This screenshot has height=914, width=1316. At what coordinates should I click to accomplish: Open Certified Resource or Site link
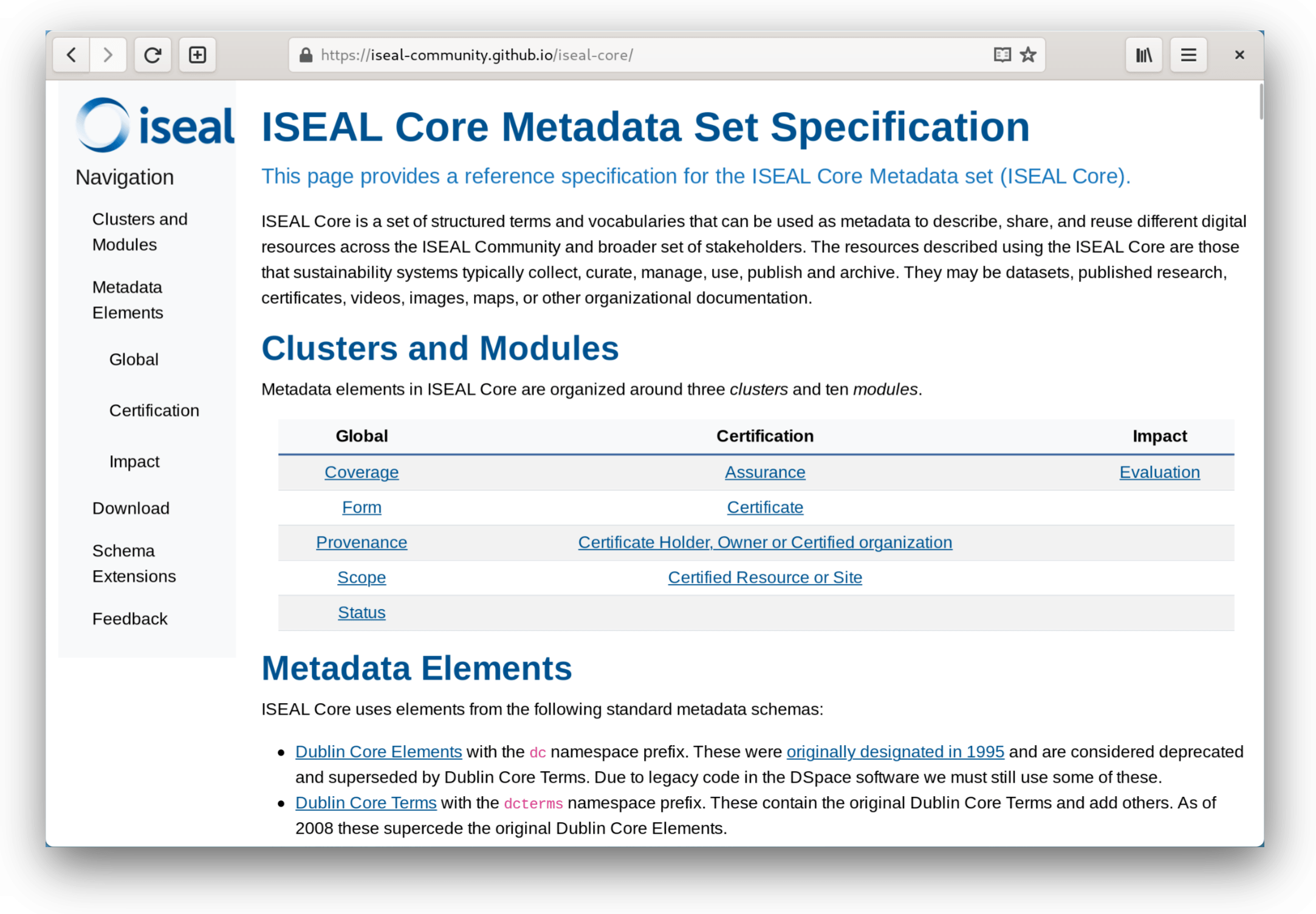765,577
